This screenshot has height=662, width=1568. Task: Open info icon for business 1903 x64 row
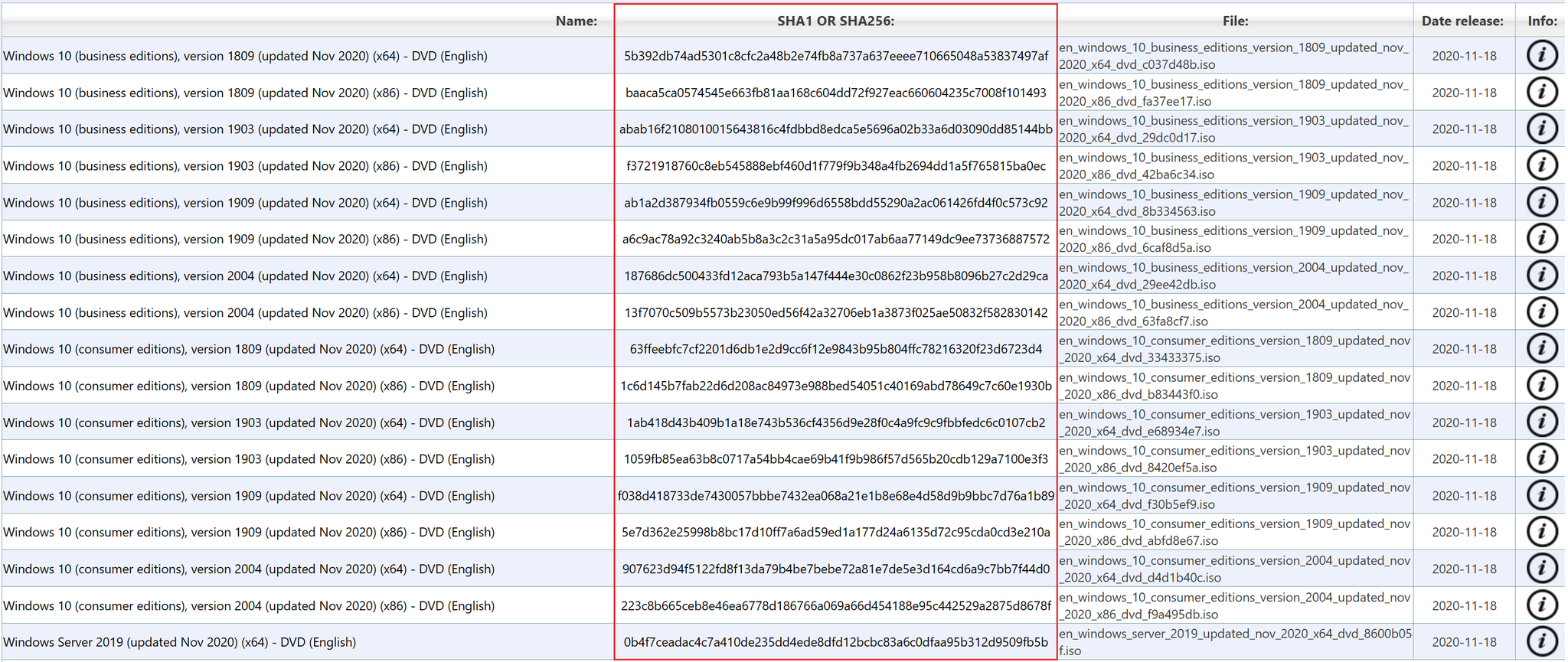point(1542,129)
